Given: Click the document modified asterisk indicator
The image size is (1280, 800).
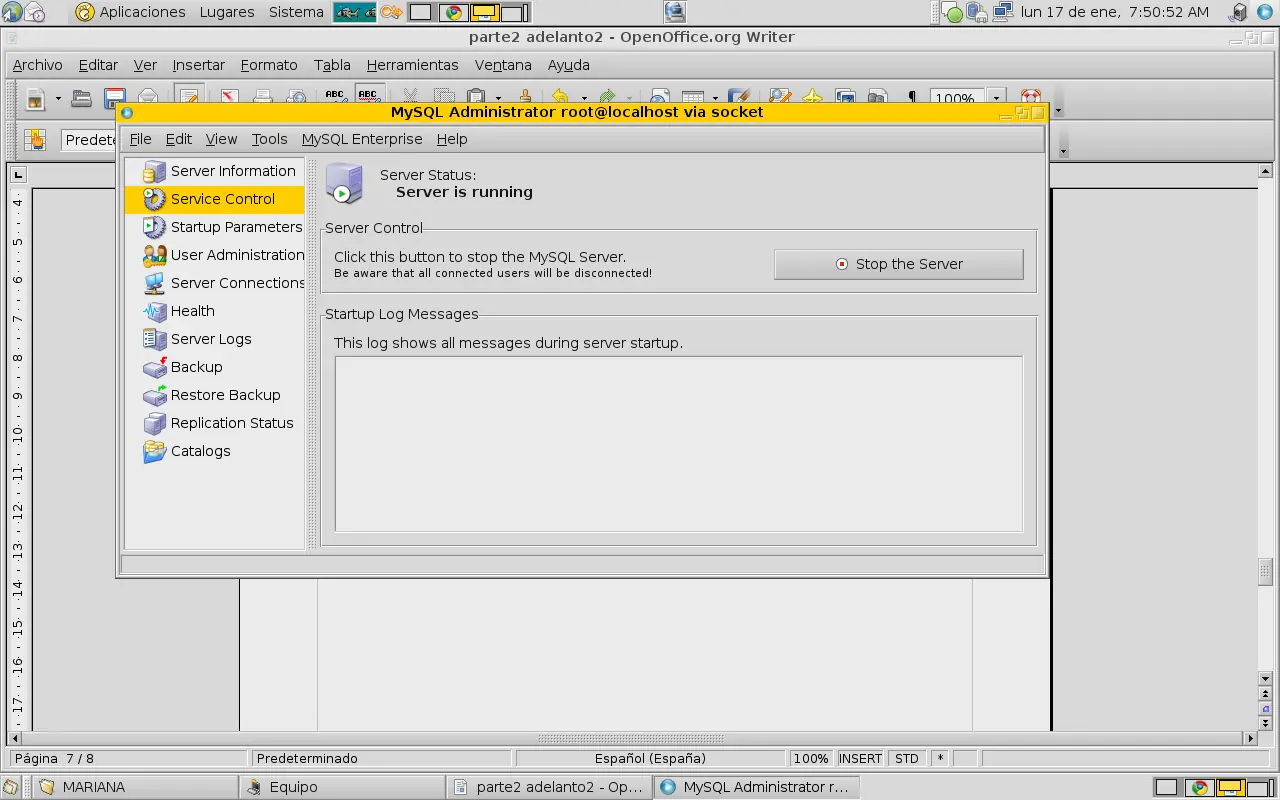Looking at the screenshot, I should (x=940, y=759).
